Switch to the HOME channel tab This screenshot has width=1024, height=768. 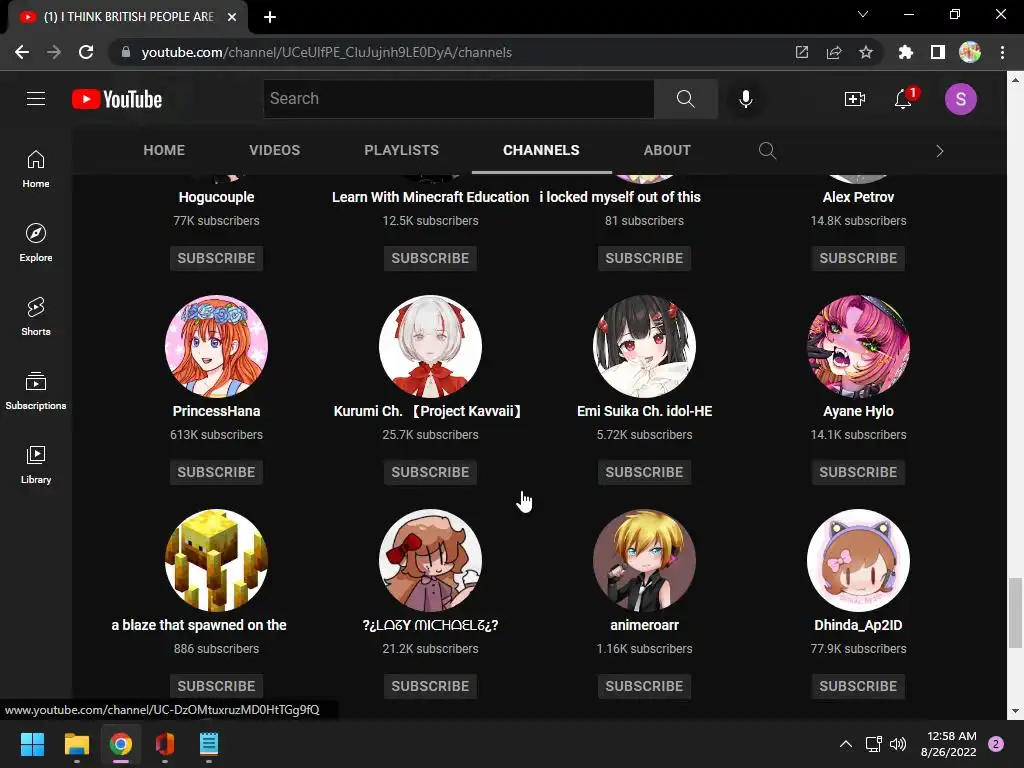click(164, 150)
